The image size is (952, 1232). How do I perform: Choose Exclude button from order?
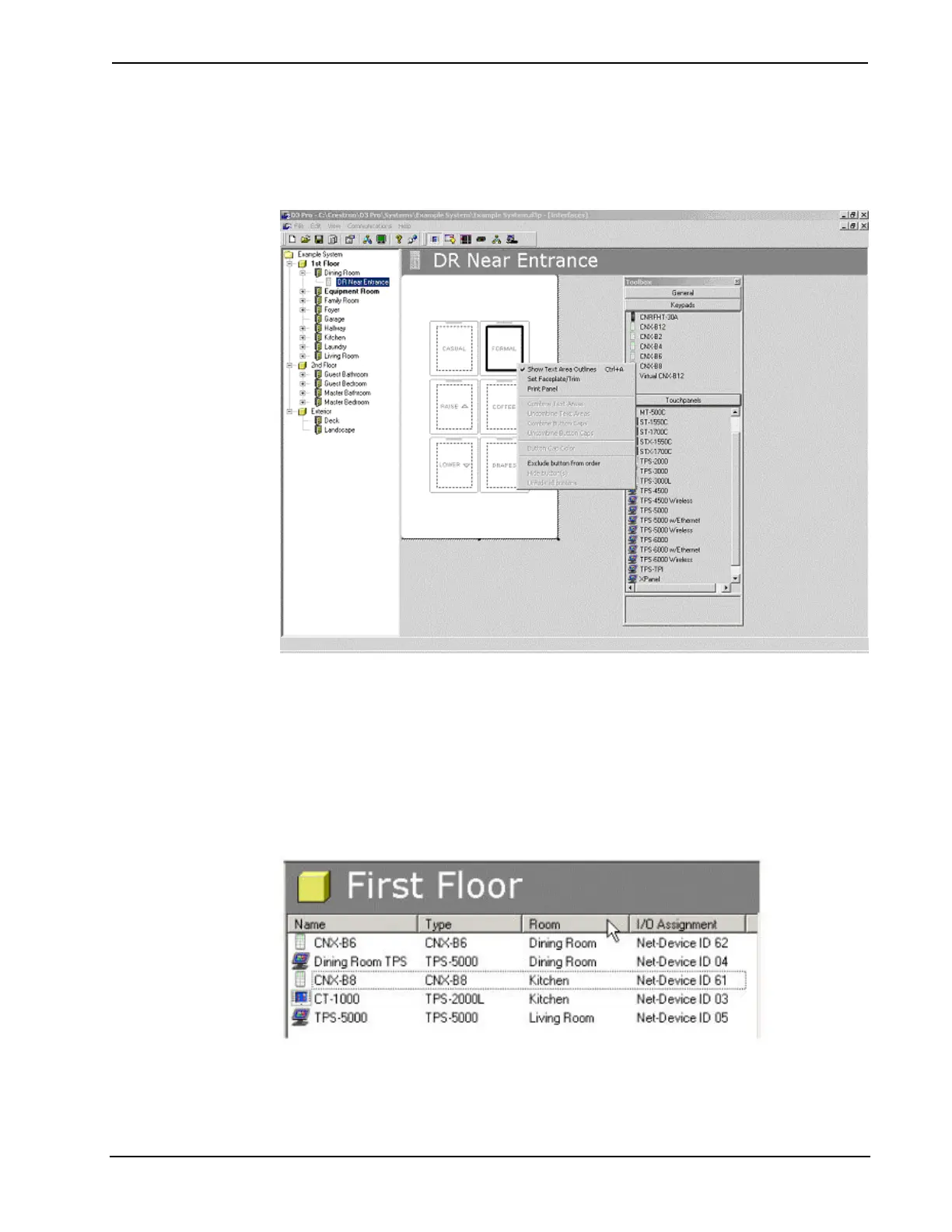click(564, 463)
